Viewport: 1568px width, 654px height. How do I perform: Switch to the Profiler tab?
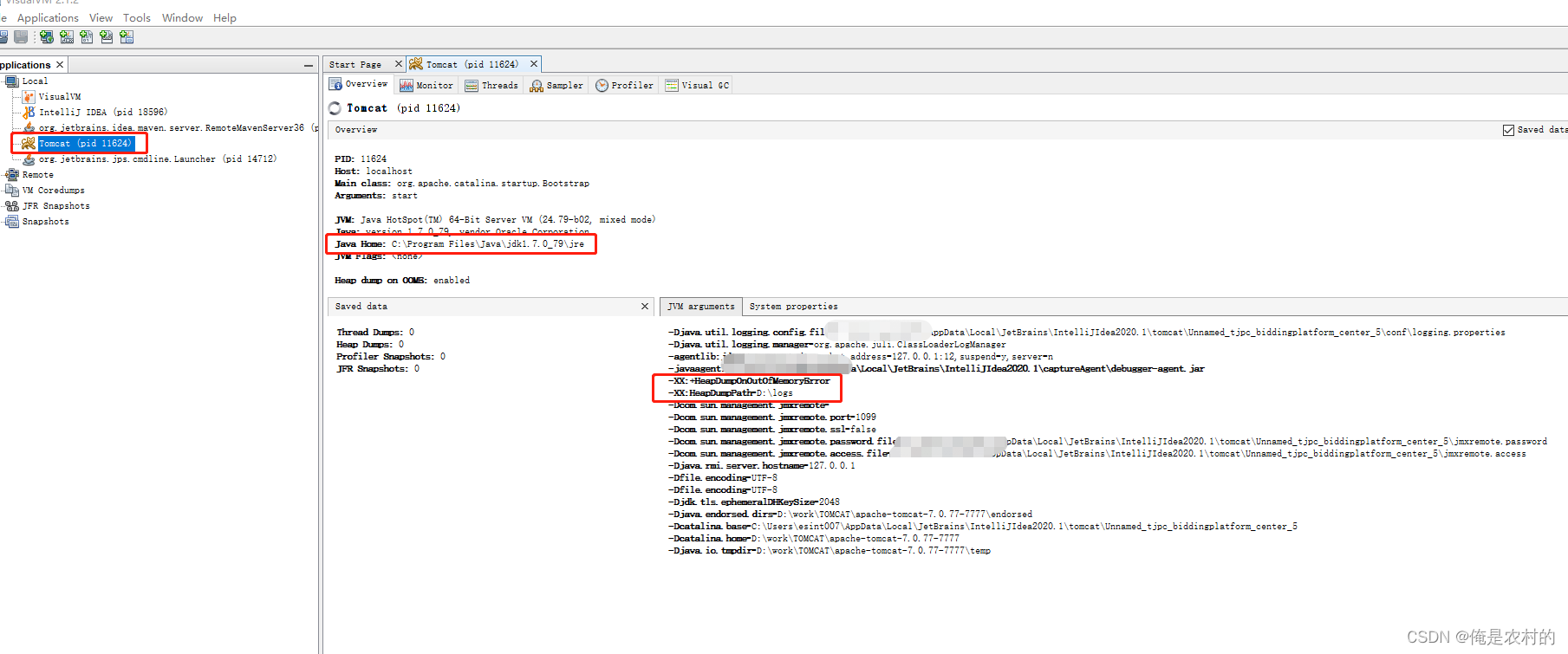(x=624, y=85)
